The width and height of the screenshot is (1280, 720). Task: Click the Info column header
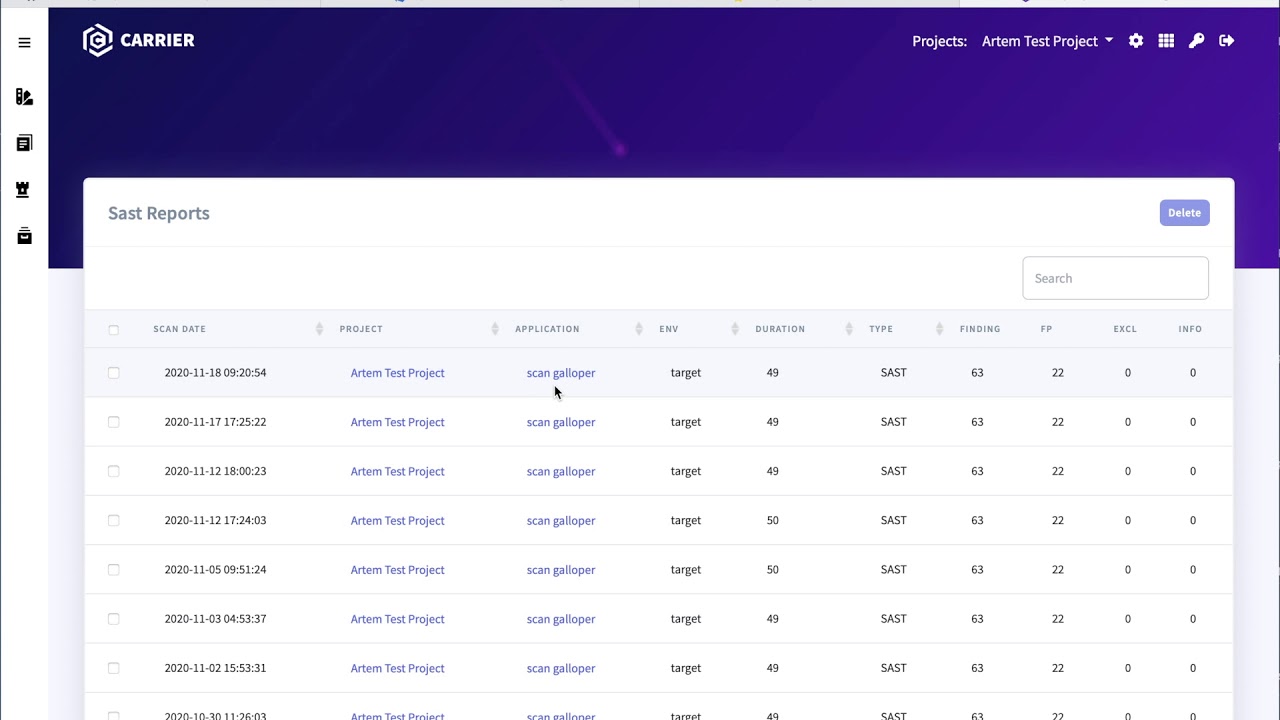(x=1190, y=329)
